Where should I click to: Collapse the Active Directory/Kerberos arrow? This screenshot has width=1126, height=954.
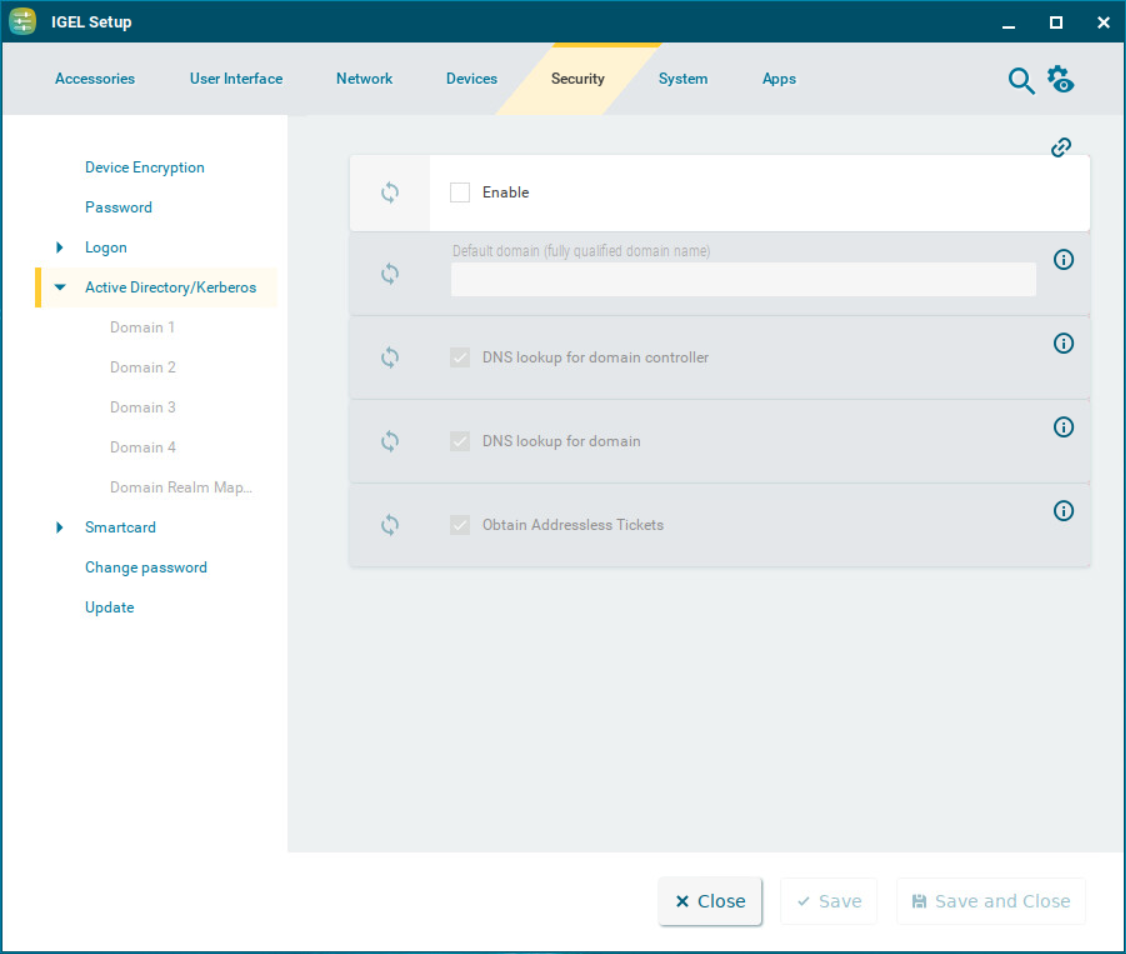[60, 288]
